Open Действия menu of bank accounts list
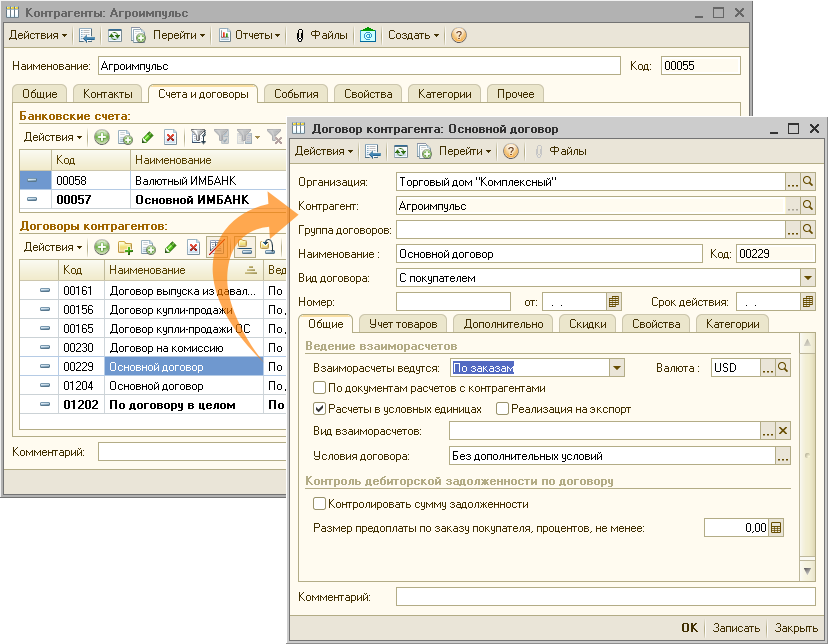Screen dimensions: 828x644 53,137
